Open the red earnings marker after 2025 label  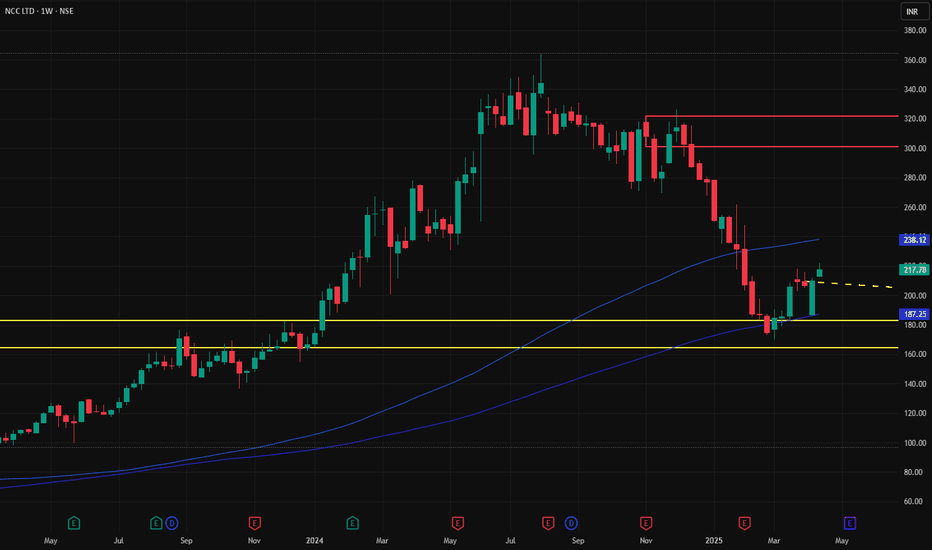click(x=744, y=523)
